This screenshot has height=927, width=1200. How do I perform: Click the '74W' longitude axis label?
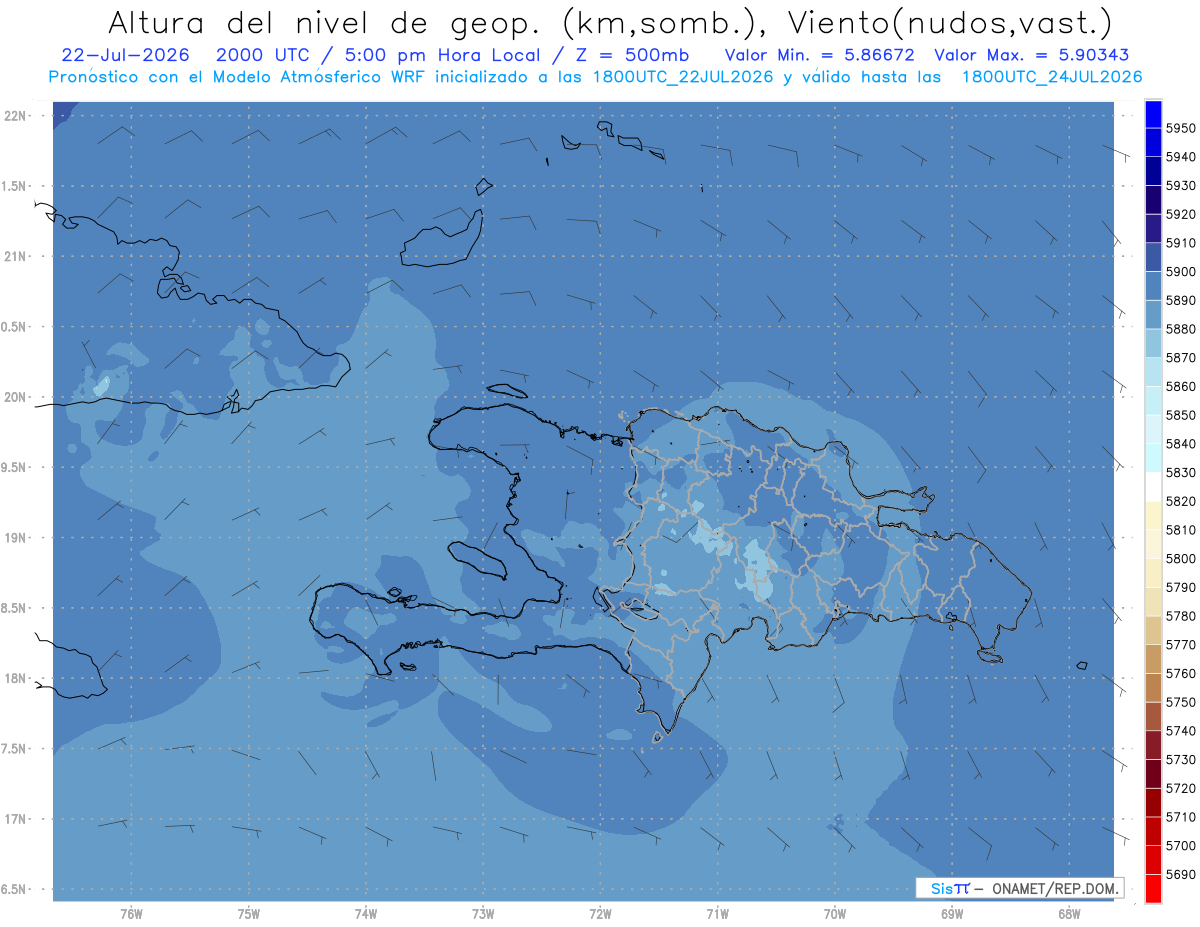point(365,913)
